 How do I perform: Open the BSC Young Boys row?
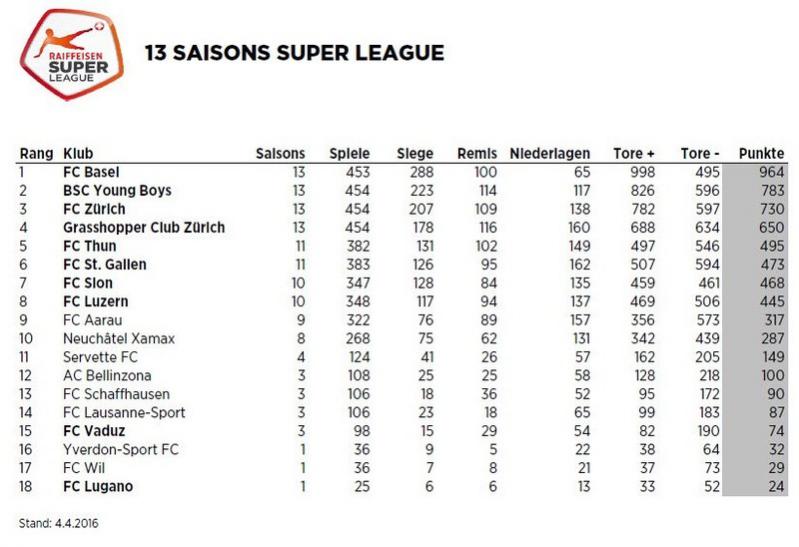coord(117,190)
